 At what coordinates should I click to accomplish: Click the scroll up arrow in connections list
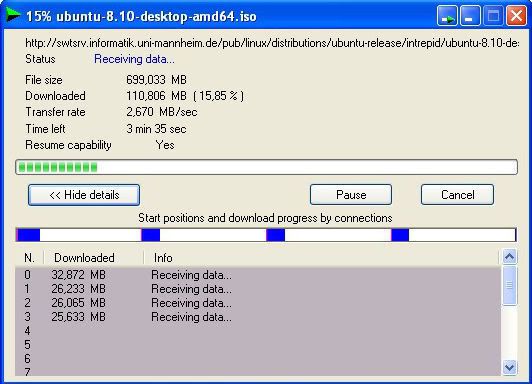[509, 257]
